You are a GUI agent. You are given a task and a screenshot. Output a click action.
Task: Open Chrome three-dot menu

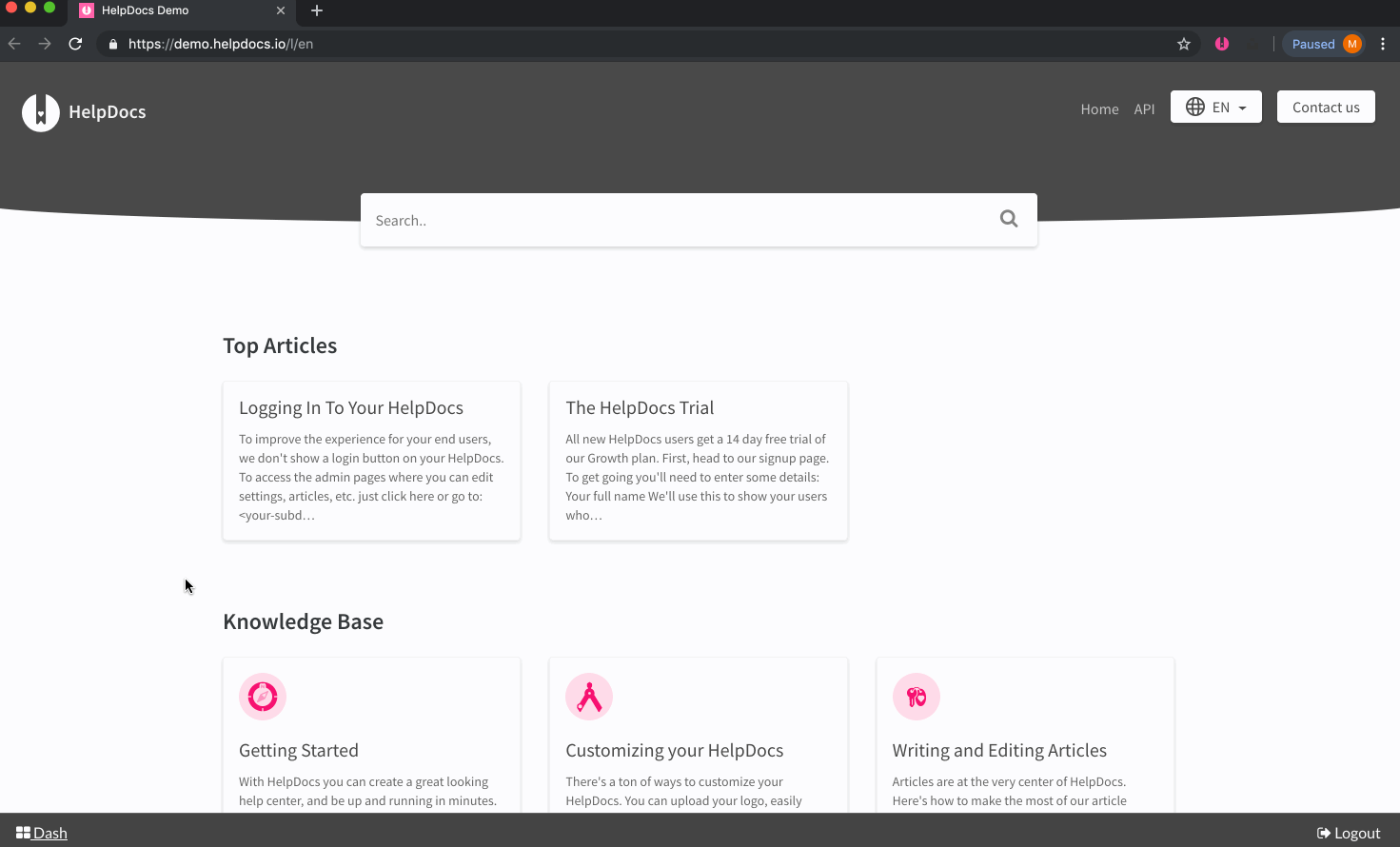tap(1383, 44)
